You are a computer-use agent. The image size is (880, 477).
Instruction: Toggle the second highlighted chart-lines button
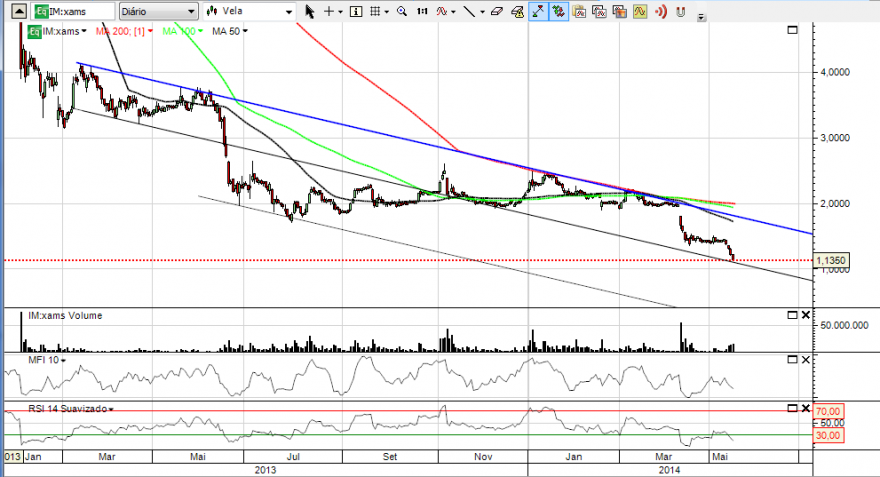point(558,11)
